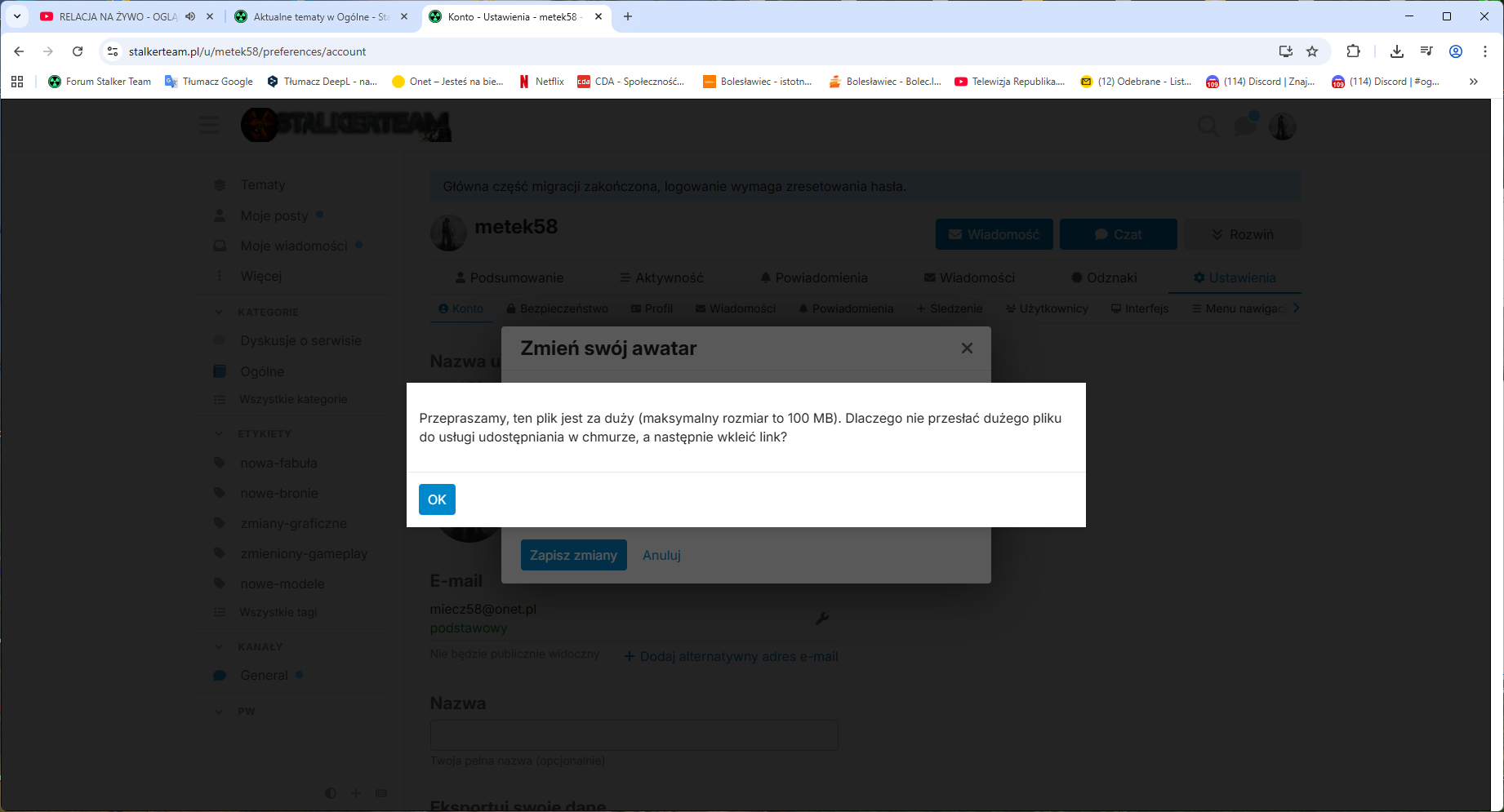Open the Netflix bookmark
Image resolution: width=1504 pixels, height=812 pixels.
541,82
